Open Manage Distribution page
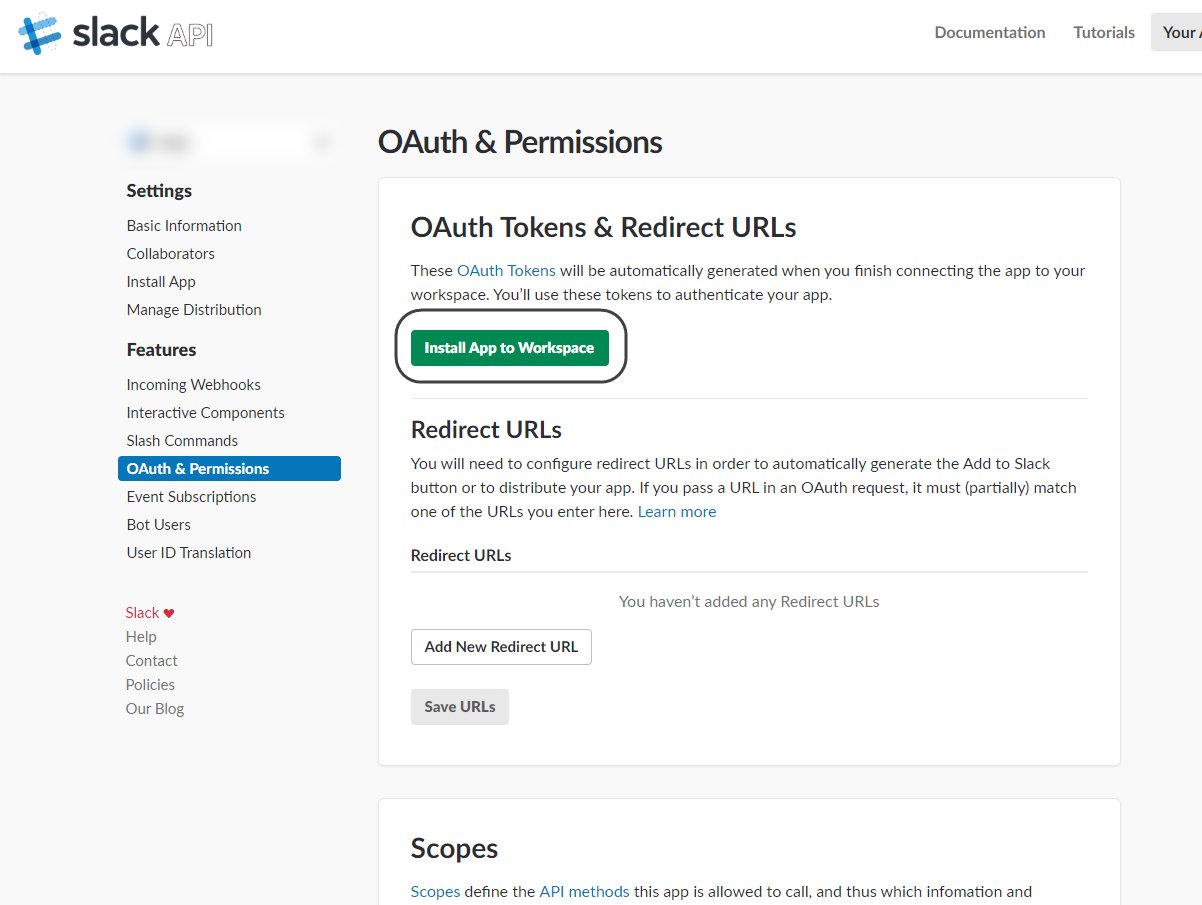1202x905 pixels. pos(194,310)
